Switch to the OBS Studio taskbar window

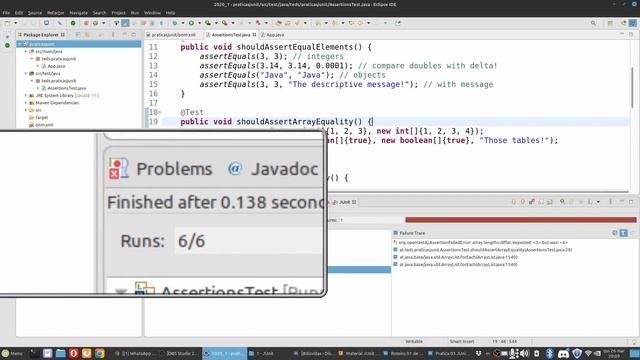click(x=180, y=353)
